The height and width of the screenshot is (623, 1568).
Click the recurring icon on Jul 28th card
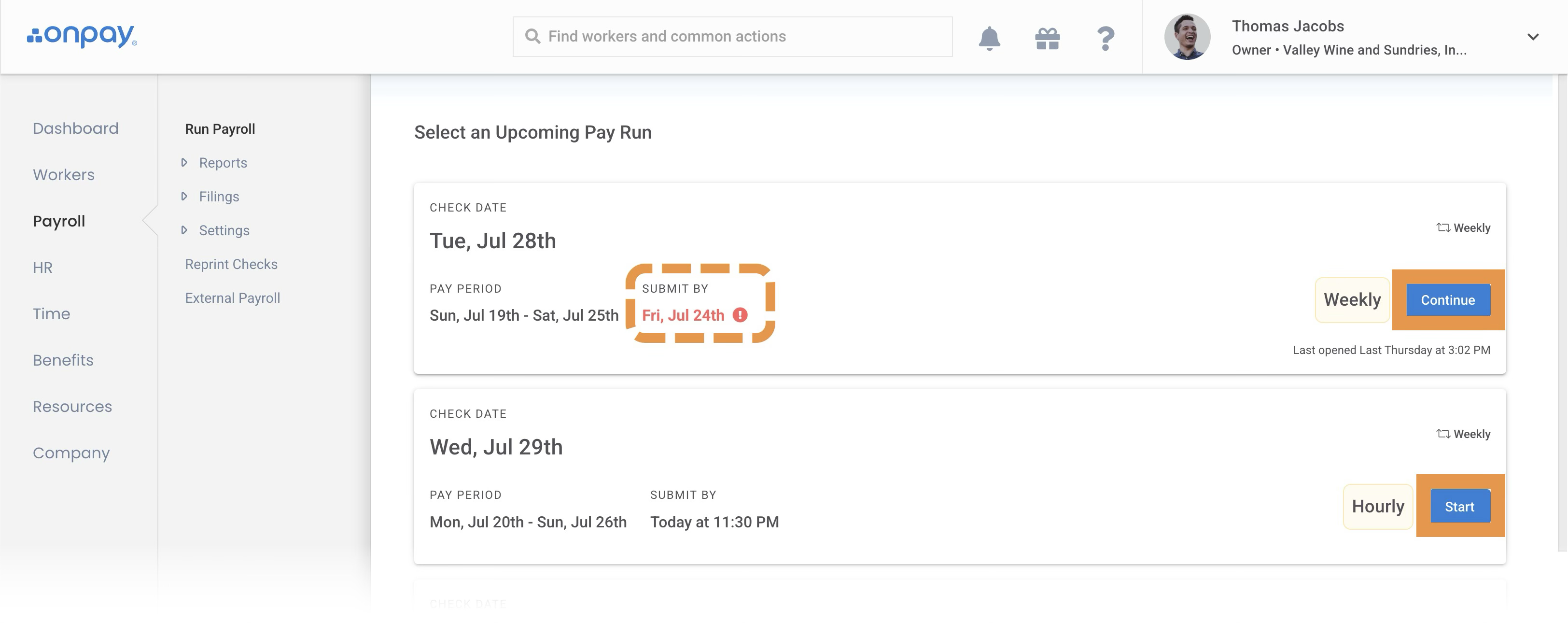pyautogui.click(x=1443, y=227)
